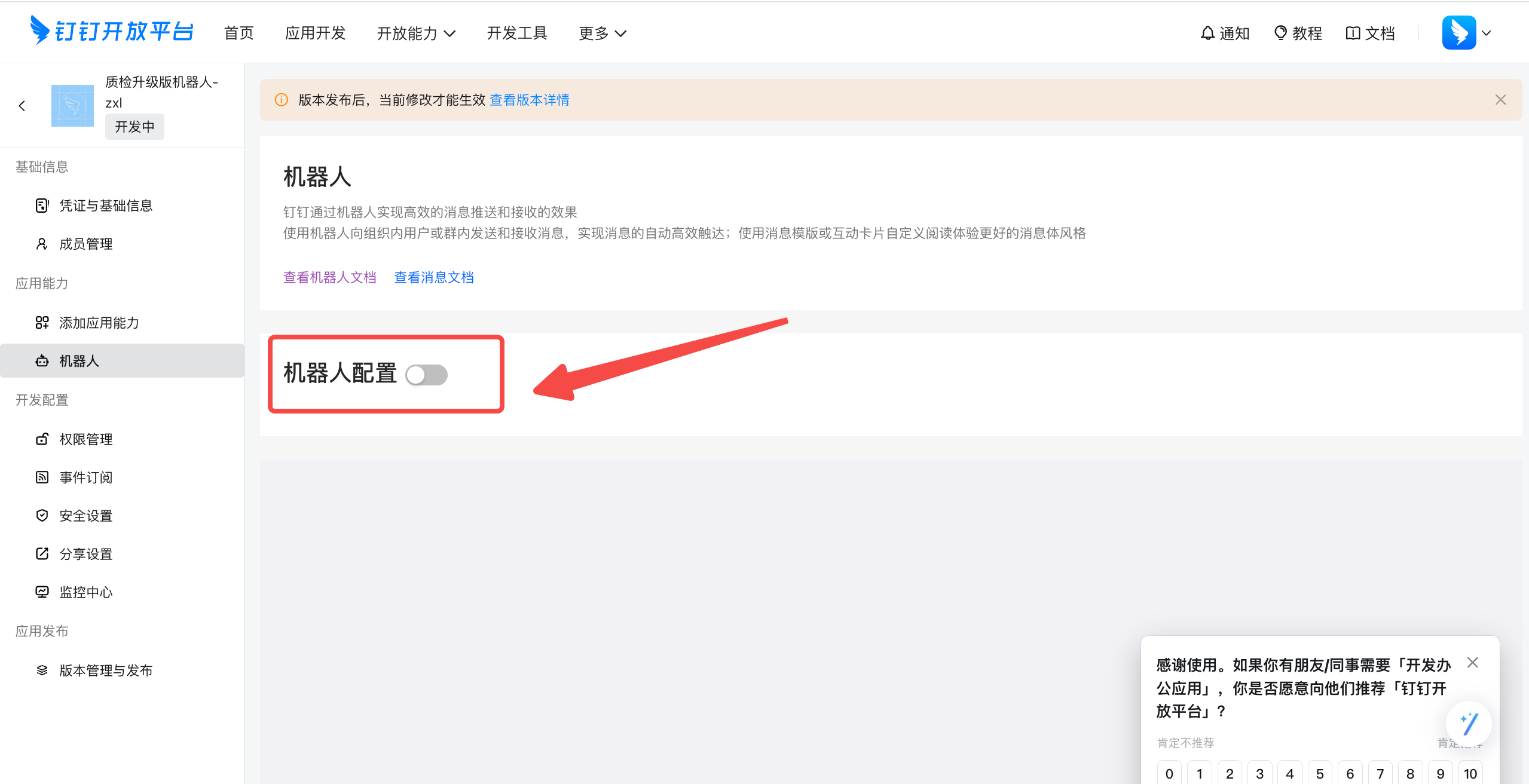
Task: Rate 9 in the survey
Action: [x=1441, y=773]
